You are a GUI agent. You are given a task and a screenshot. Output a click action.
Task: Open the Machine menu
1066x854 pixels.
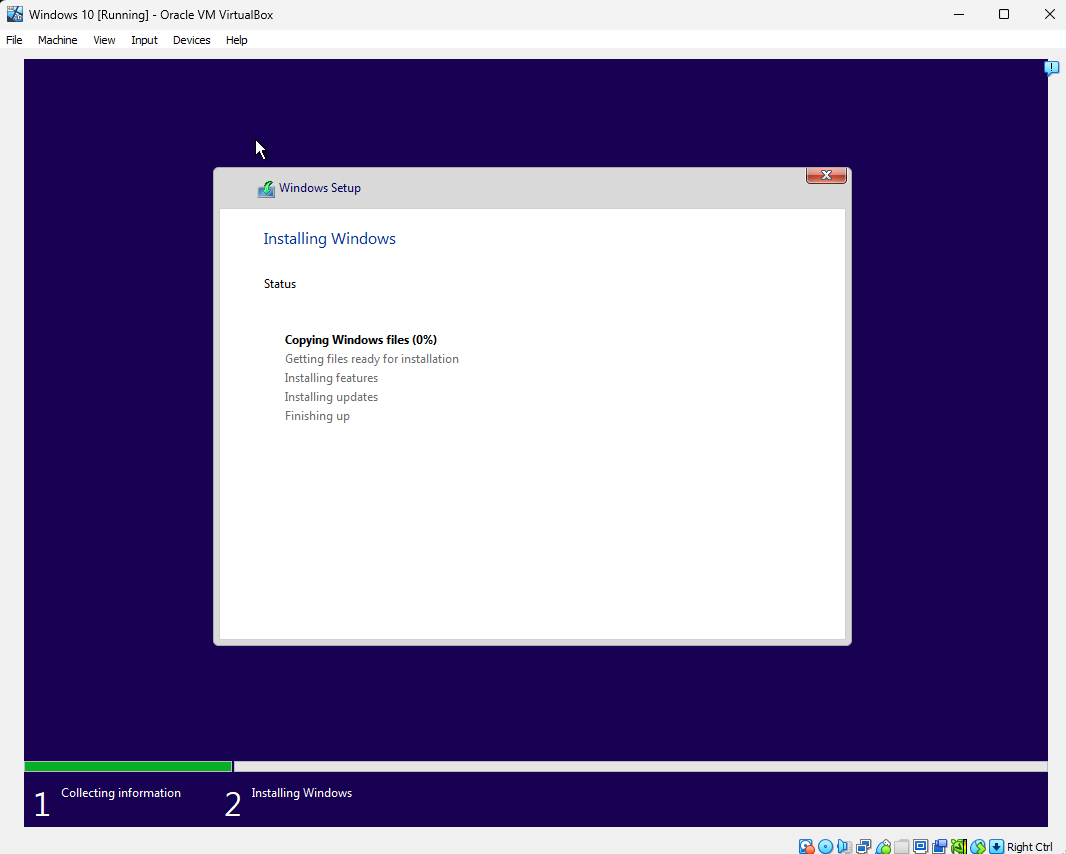click(x=58, y=40)
